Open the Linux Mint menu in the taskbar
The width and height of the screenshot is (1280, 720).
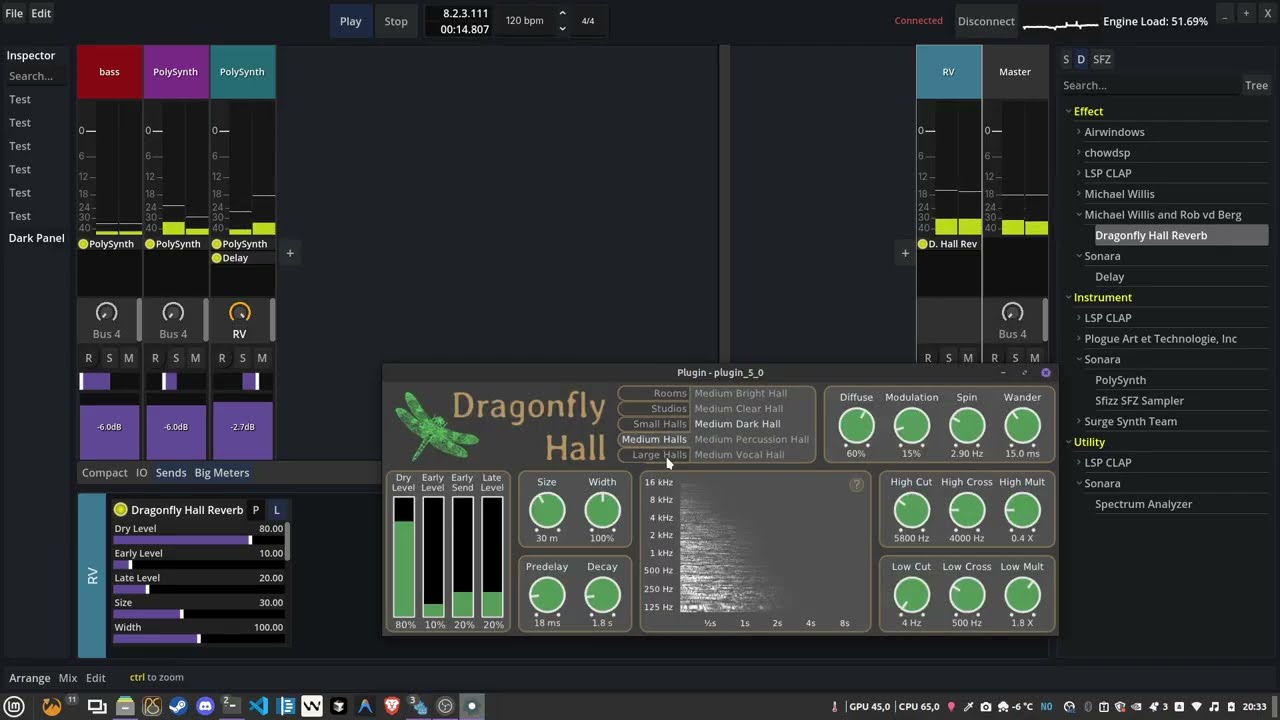tap(16, 706)
